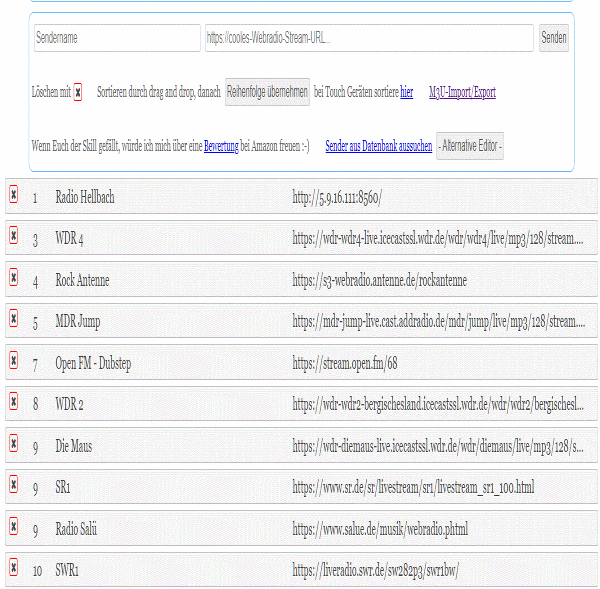Follow the Bewertung link
This screenshot has width=600, height=589.
221,146
